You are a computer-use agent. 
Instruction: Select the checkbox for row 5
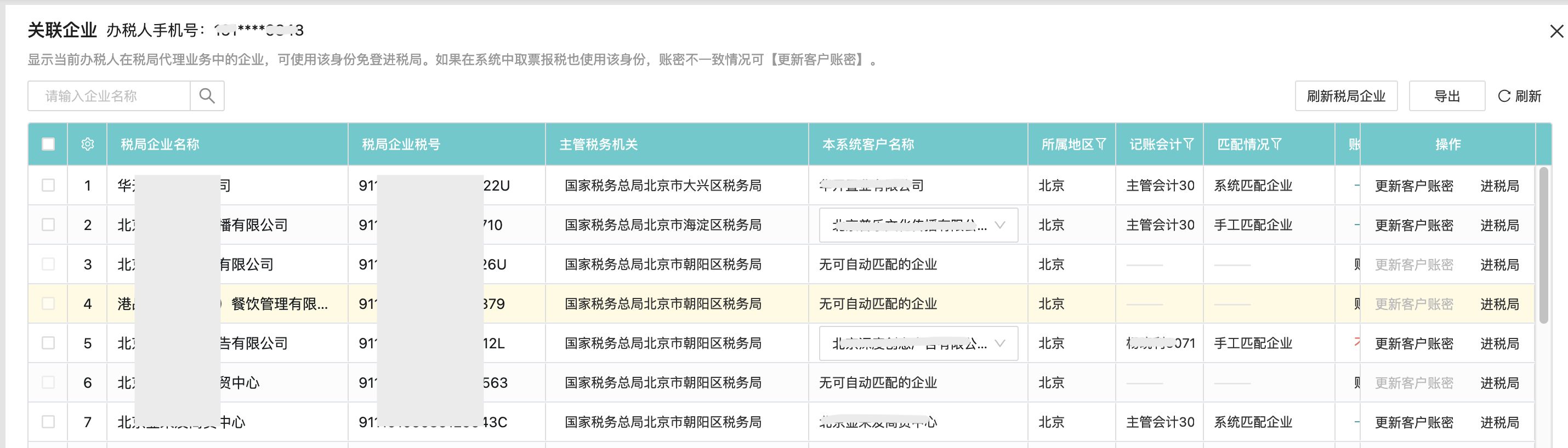tap(48, 343)
